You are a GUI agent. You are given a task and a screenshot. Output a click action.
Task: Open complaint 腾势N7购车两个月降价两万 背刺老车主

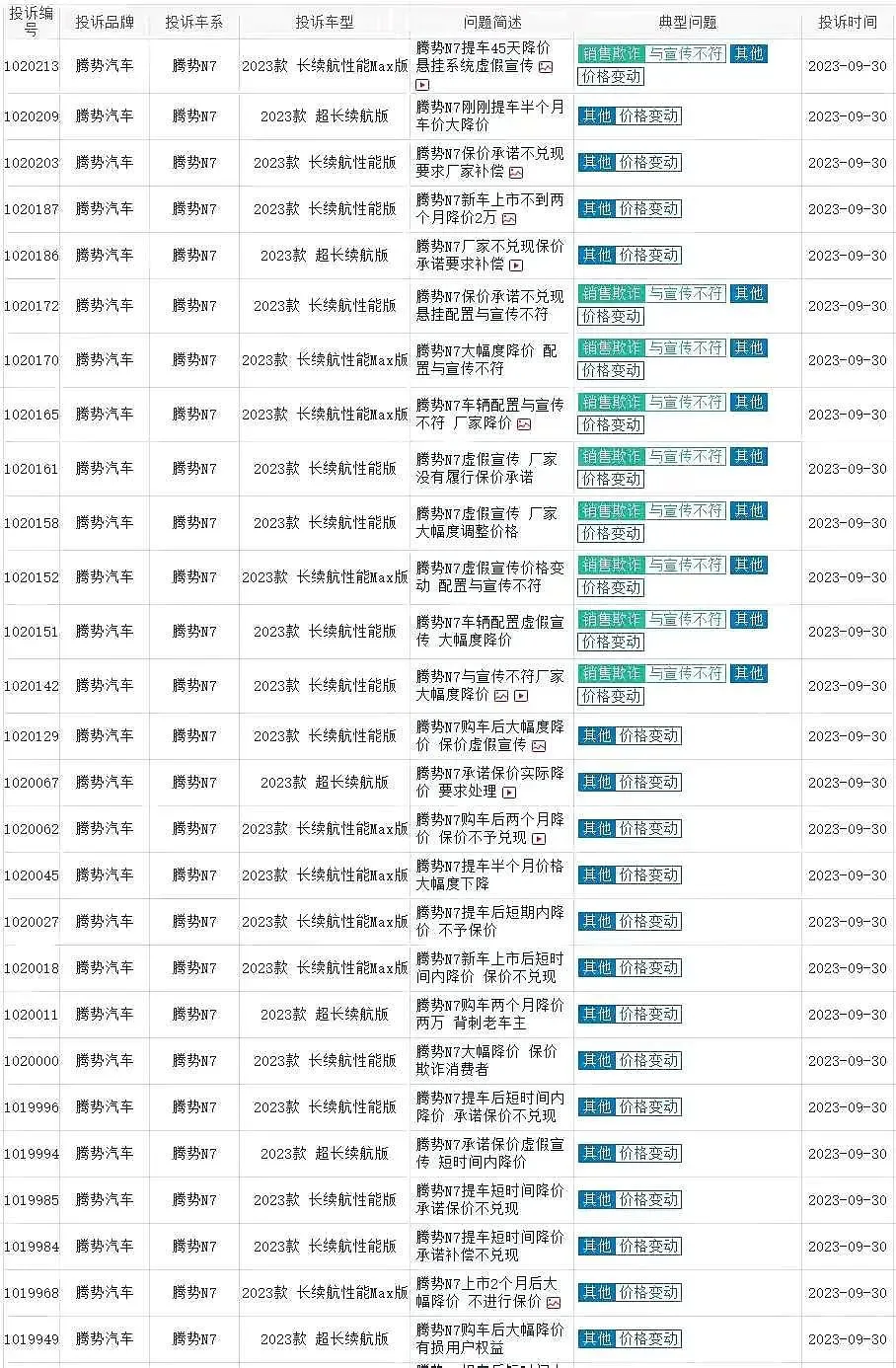(x=490, y=1015)
